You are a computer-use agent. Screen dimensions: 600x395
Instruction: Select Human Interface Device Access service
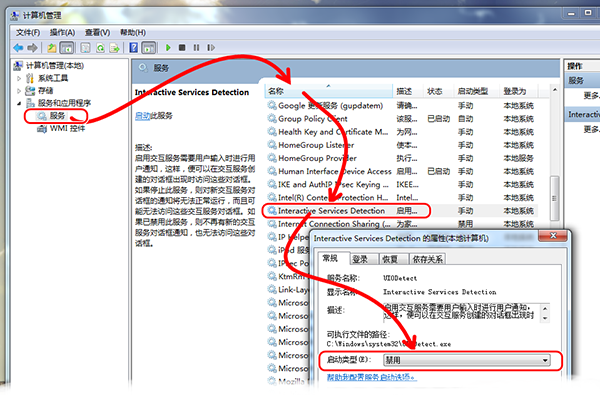click(x=402, y=171)
